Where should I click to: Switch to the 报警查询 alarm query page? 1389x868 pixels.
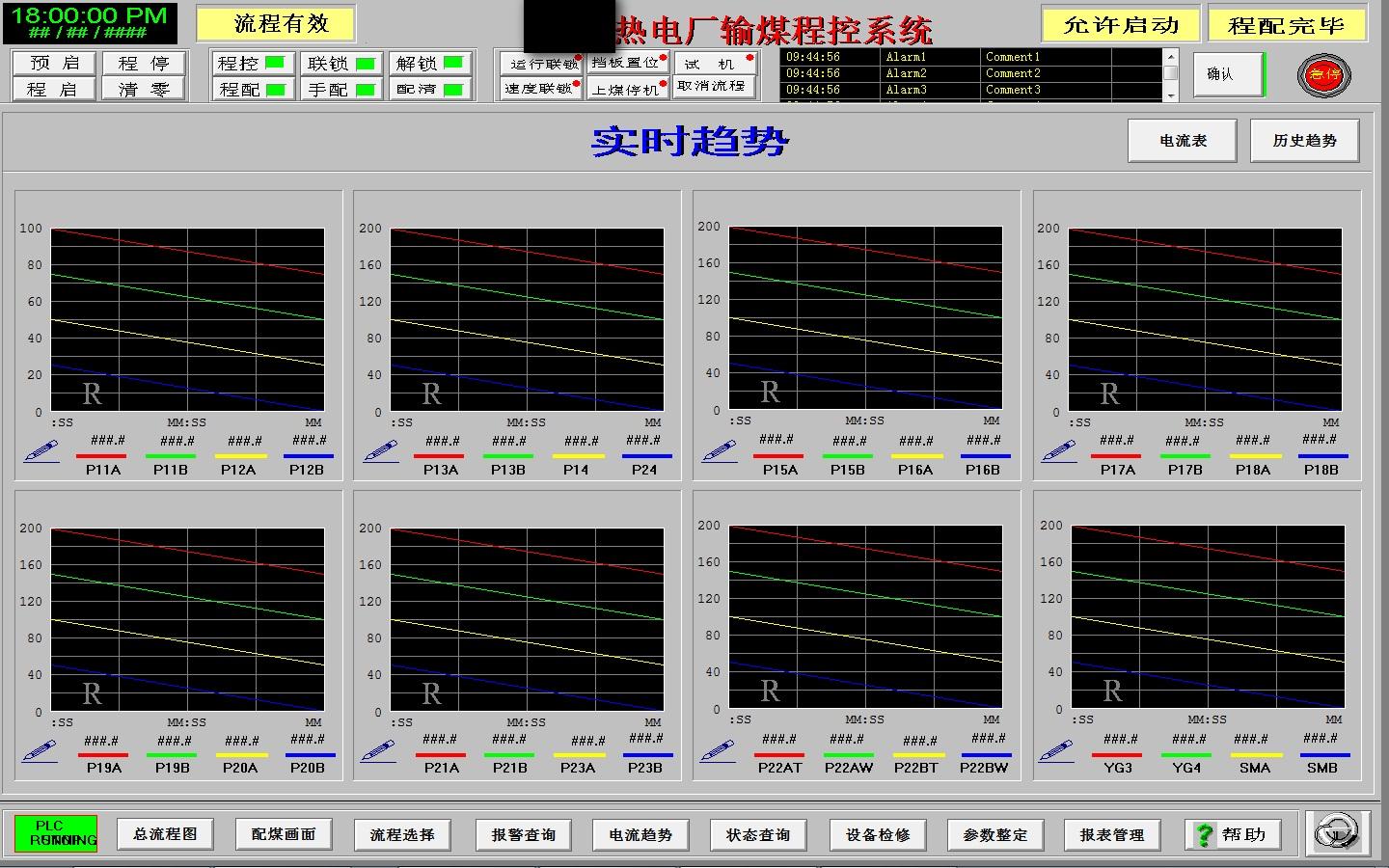(523, 834)
